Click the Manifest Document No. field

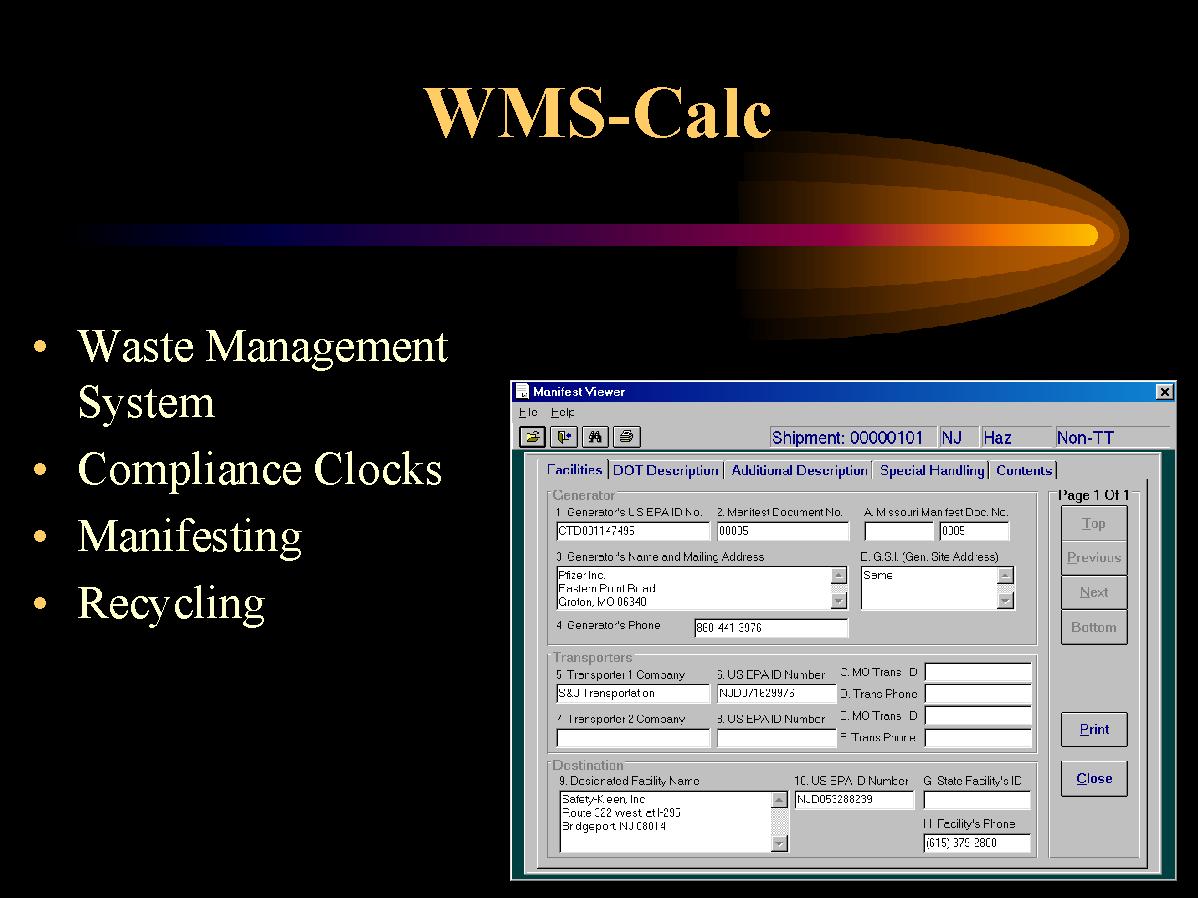(x=782, y=532)
